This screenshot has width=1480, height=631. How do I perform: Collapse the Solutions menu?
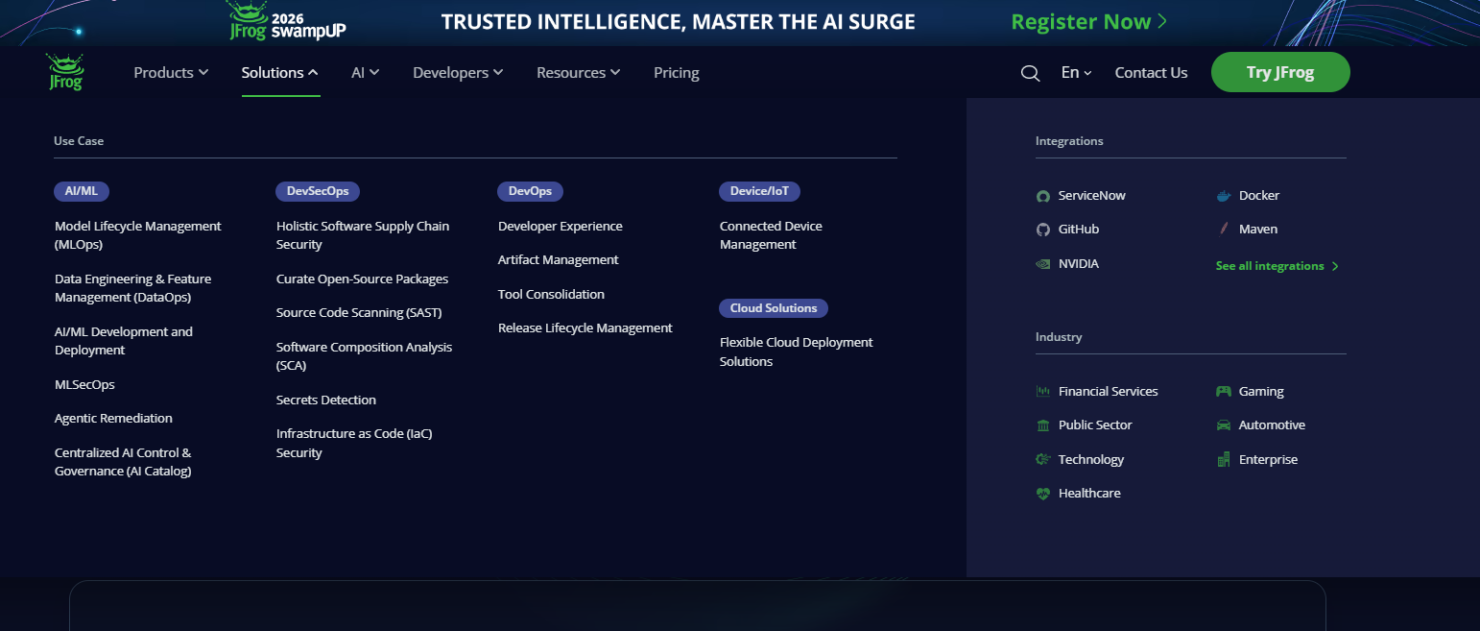click(x=280, y=73)
